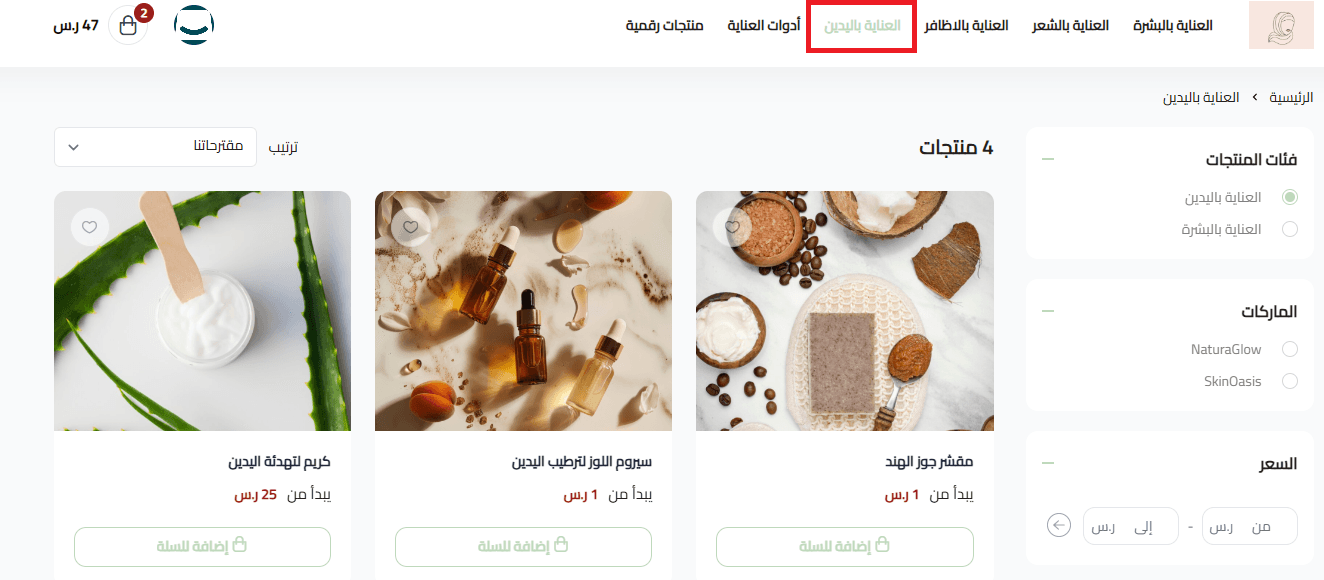Click the teal account profile icon
Screen dimensions: 1324x580
(194, 26)
